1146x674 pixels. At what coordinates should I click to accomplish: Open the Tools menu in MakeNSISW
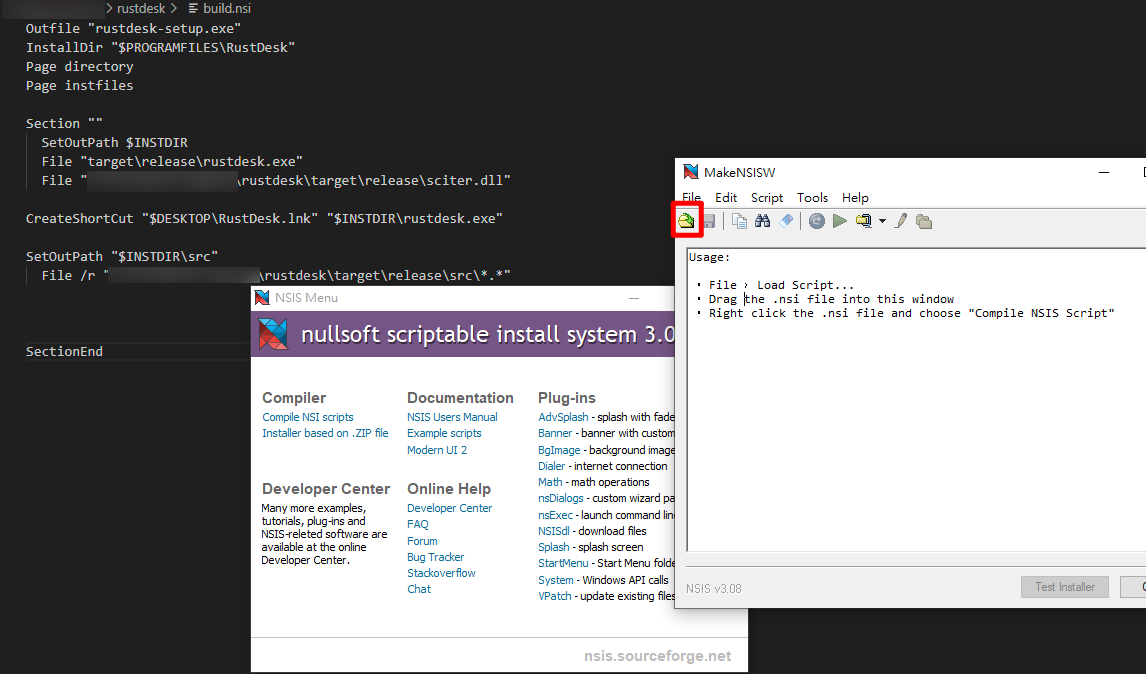click(812, 197)
